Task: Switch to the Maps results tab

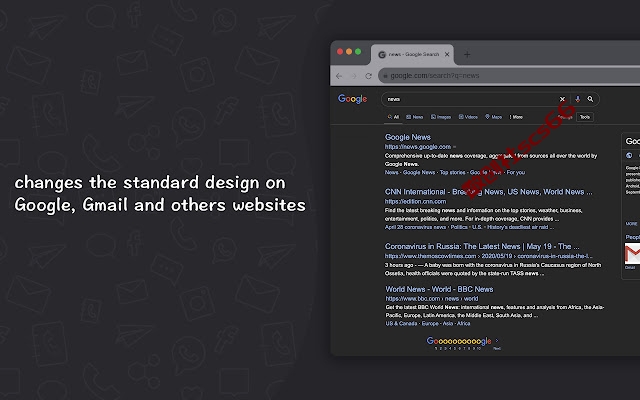Action: point(493,117)
